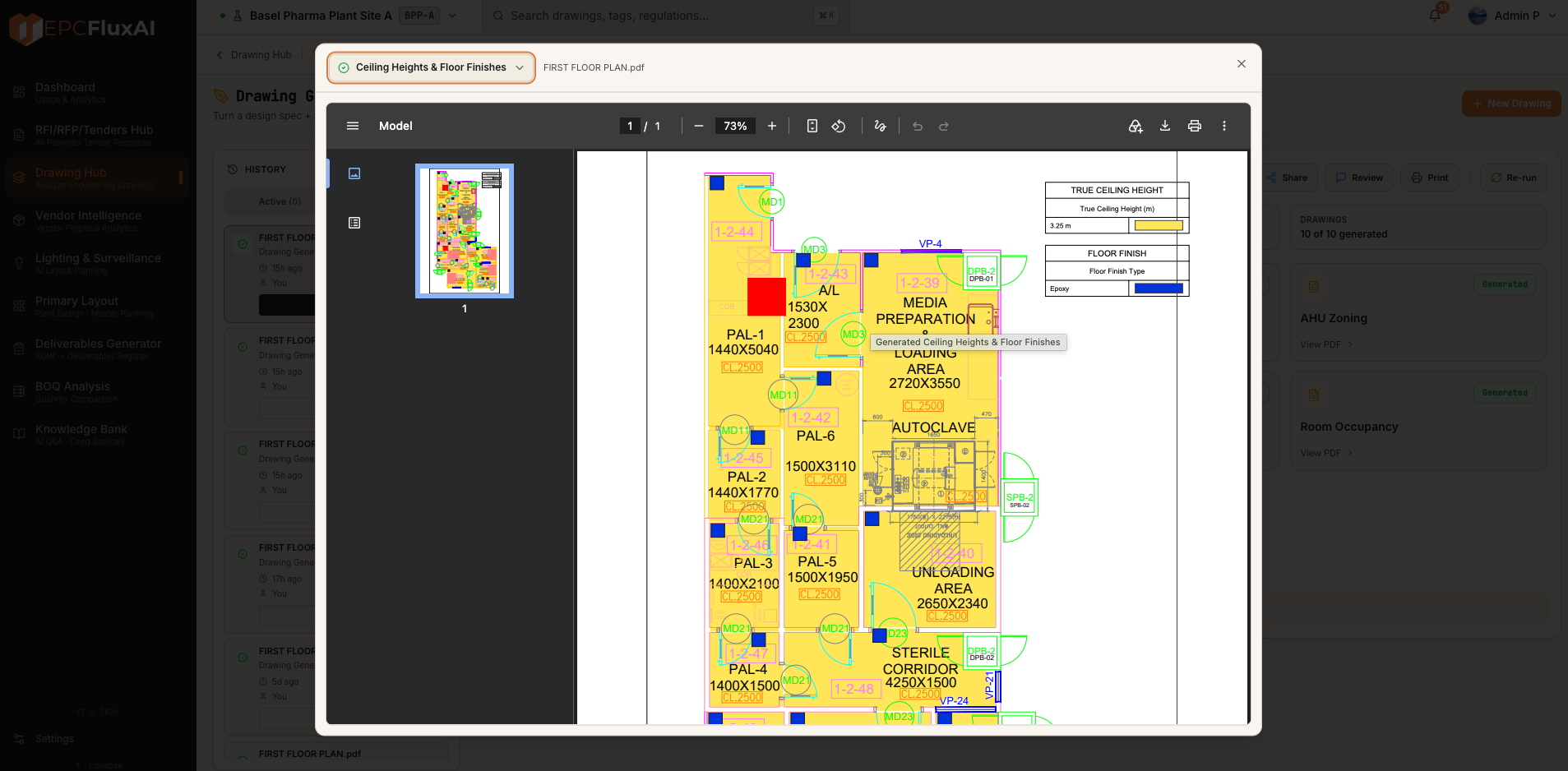Open View PDF link under Room Occupancy

click(1326, 453)
